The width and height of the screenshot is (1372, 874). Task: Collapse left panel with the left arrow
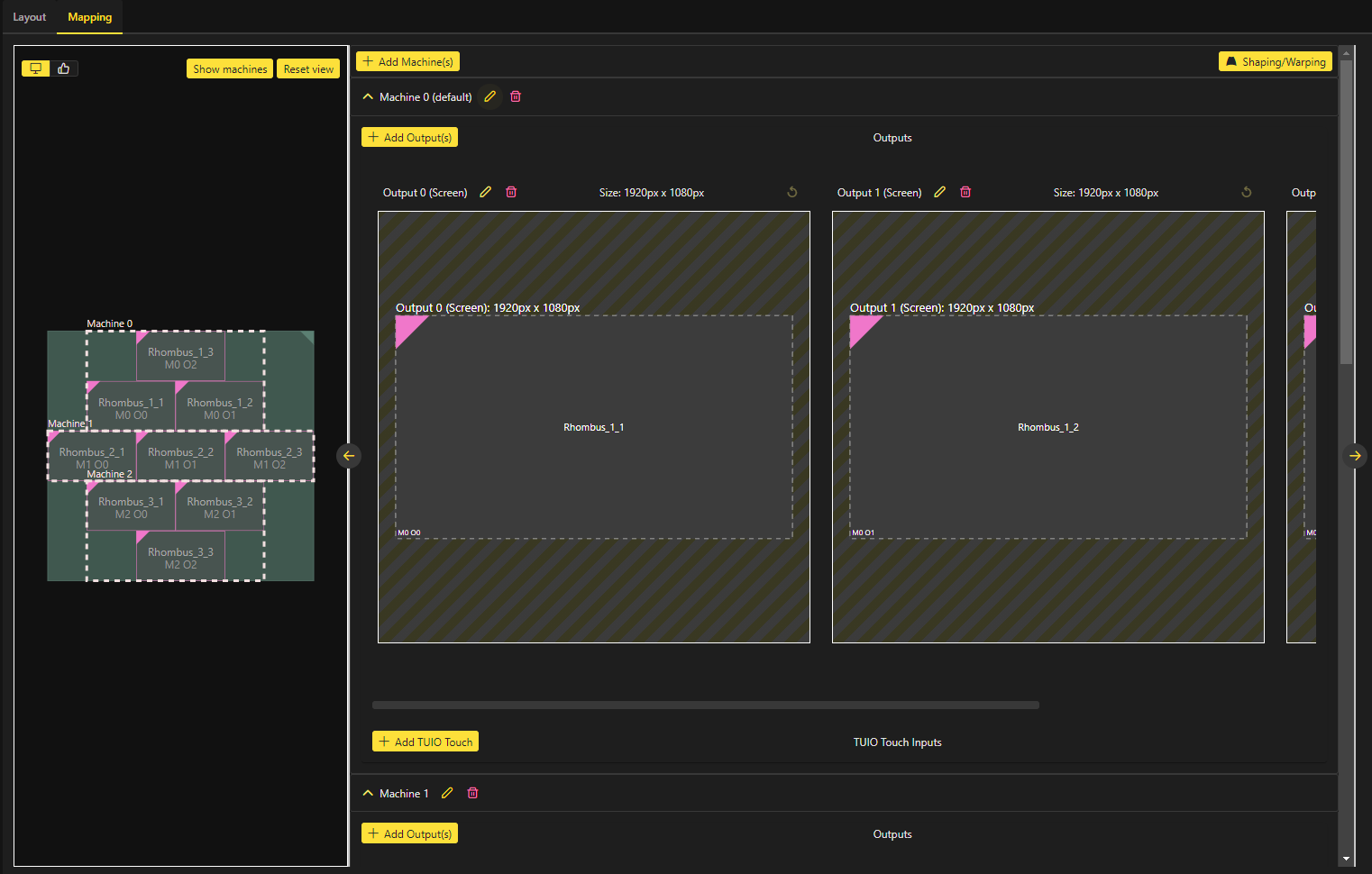click(x=349, y=456)
